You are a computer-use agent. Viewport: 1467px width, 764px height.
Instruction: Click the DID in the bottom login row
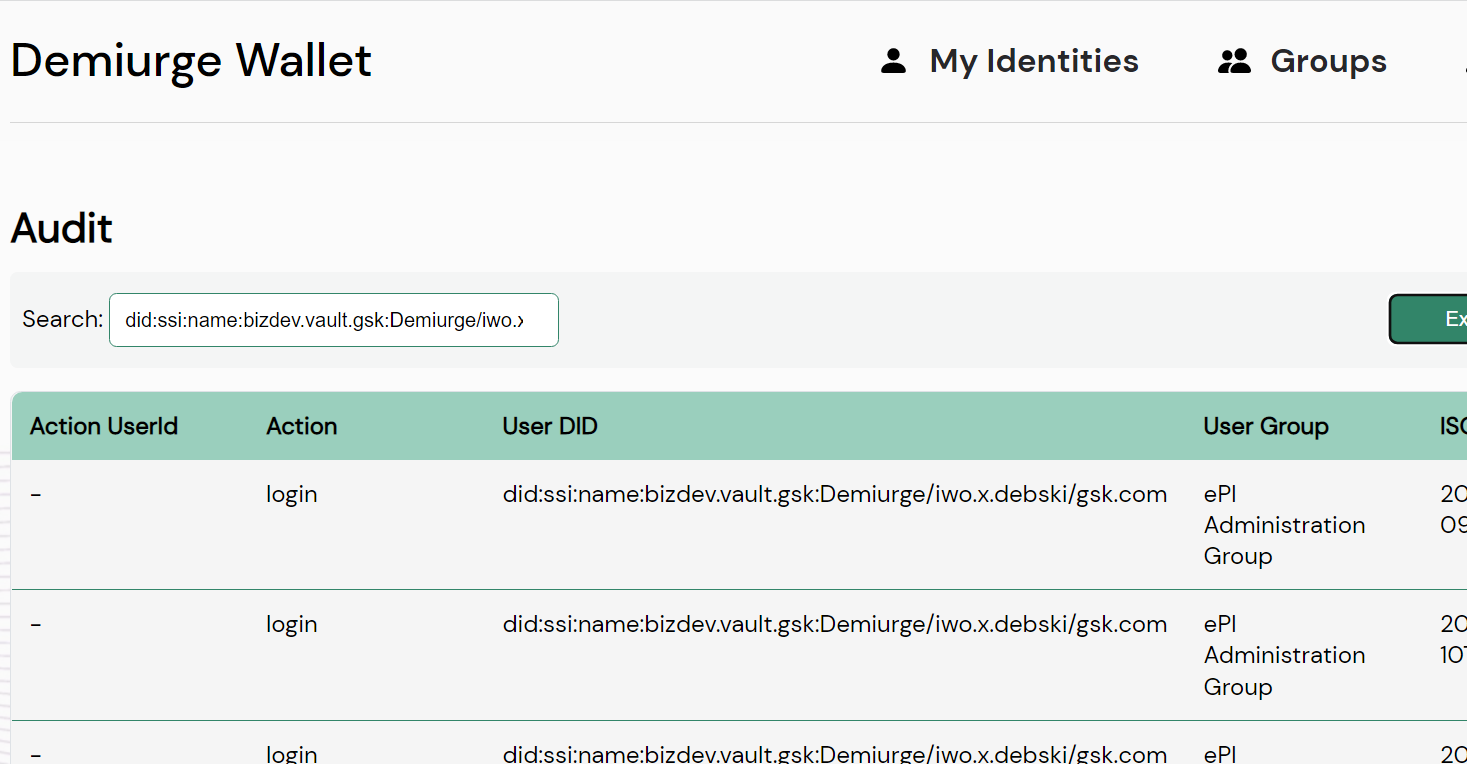pos(835,752)
